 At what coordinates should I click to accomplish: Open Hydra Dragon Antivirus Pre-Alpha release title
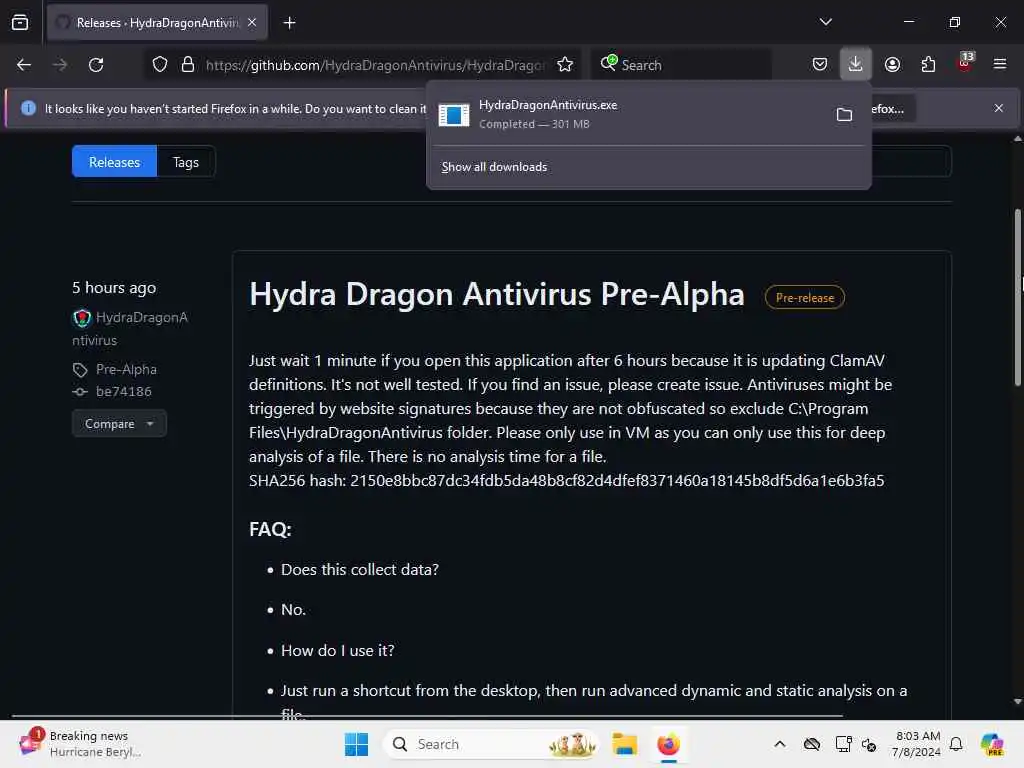point(497,295)
